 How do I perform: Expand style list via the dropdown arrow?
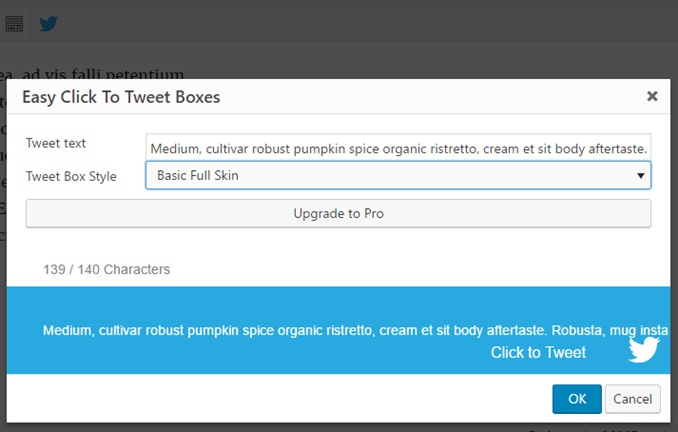pyautogui.click(x=640, y=176)
